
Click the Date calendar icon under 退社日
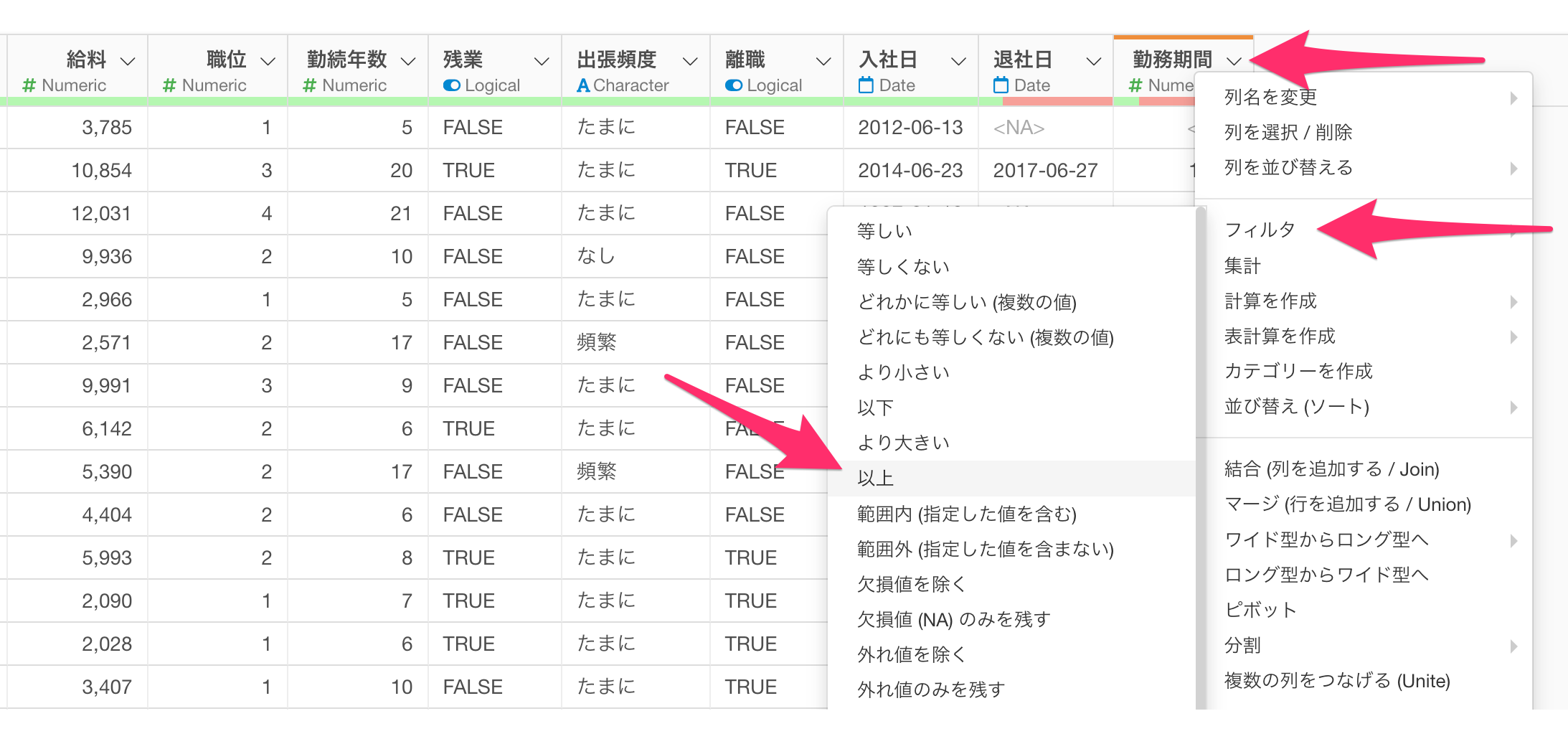pyautogui.click(x=1001, y=85)
